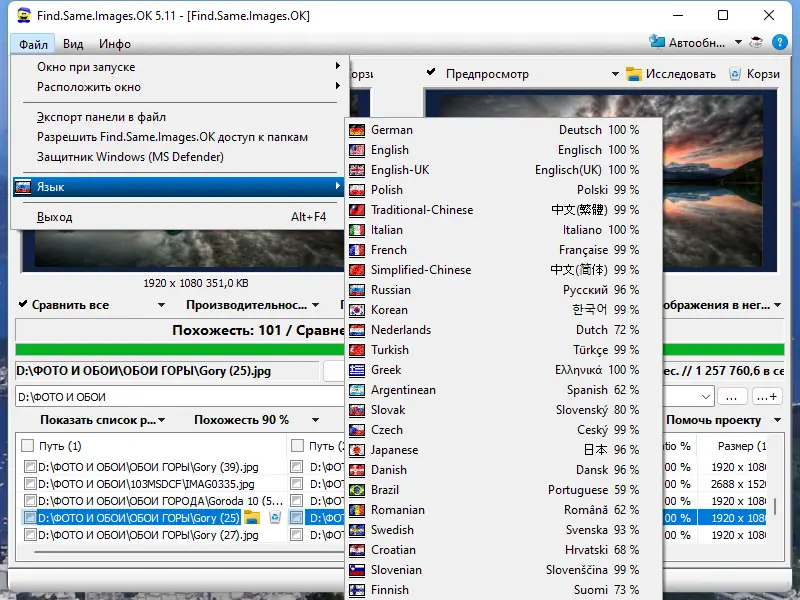Check the Gory (39).jpg row checkbox
800x600 pixels.
[30, 466]
